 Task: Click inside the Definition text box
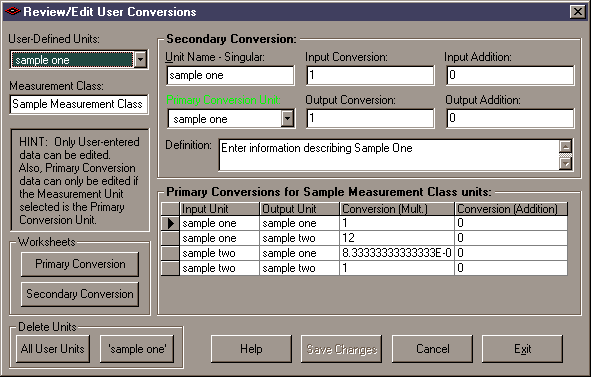coord(389,155)
